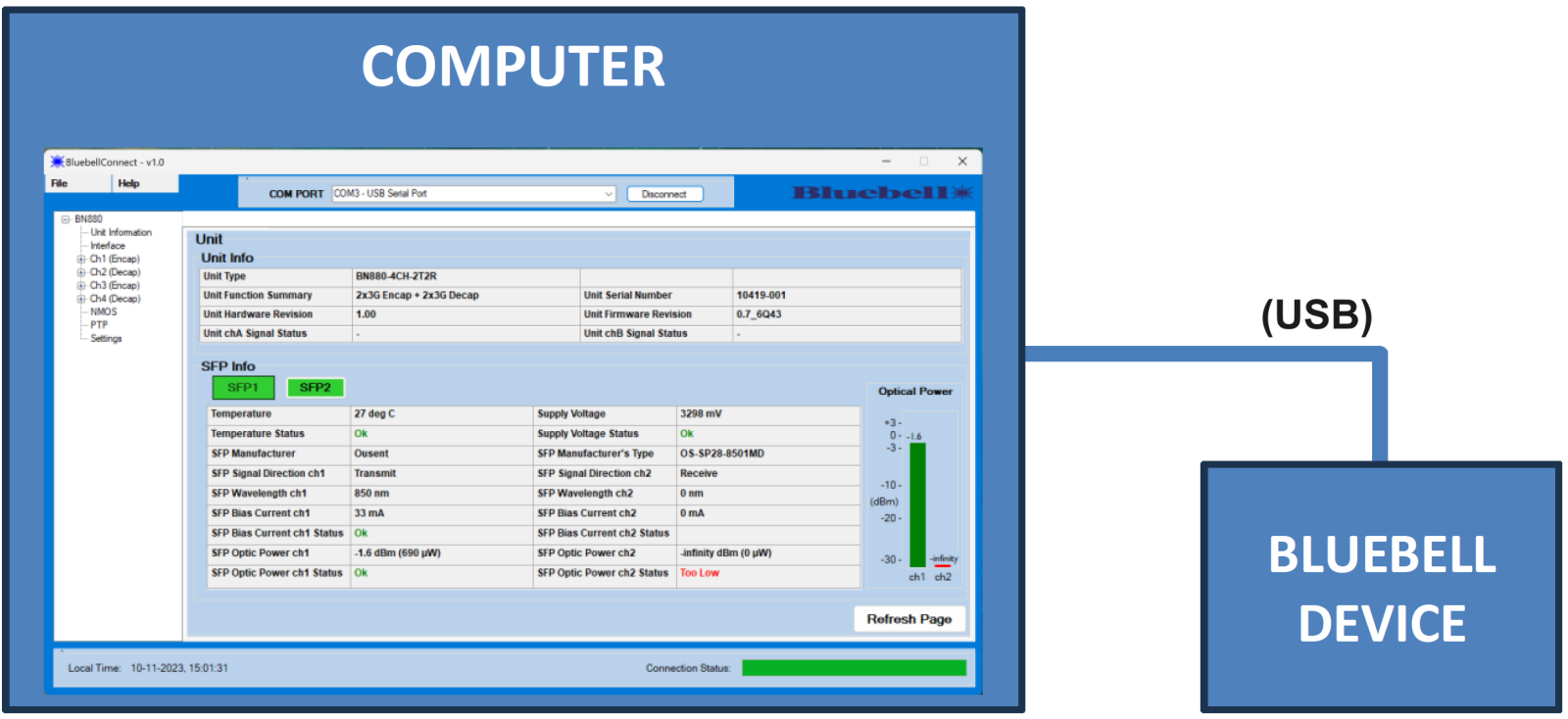
Task: Click the BluebellConnect app icon in title bar
Action: (57, 162)
